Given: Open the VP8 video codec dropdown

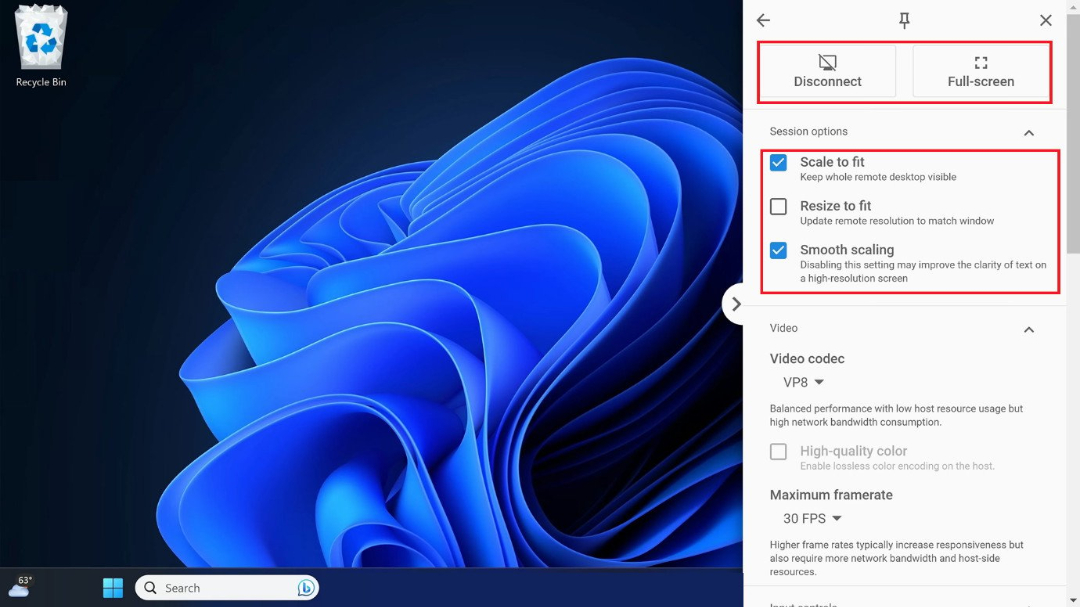Looking at the screenshot, I should point(803,382).
